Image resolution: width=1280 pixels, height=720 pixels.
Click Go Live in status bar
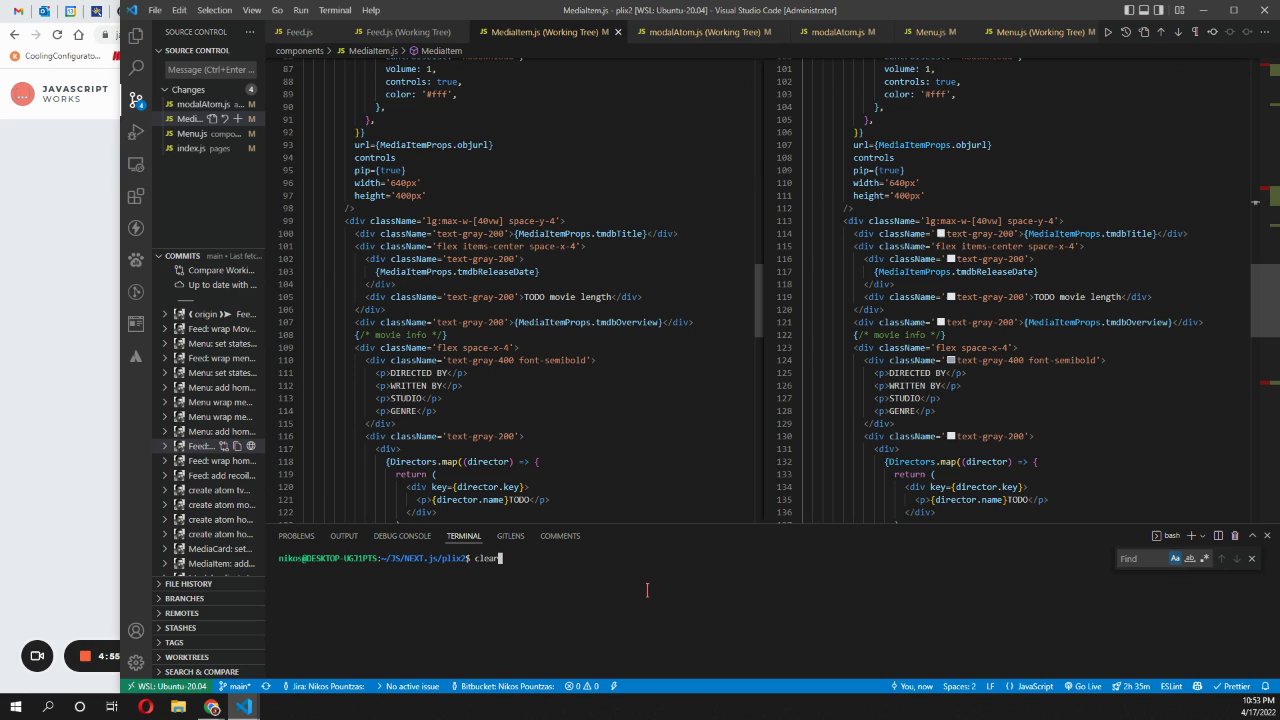click(1082, 687)
